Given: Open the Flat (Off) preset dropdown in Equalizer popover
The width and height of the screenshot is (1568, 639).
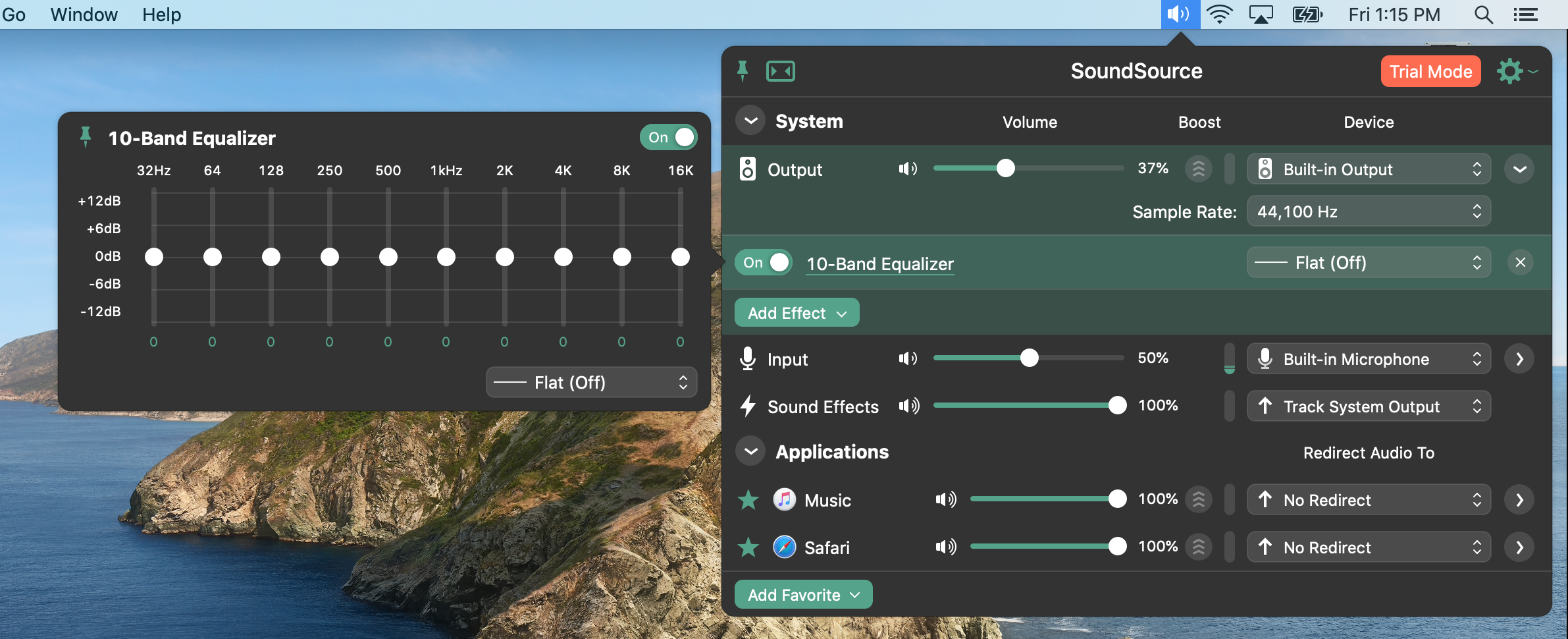Looking at the screenshot, I should pyautogui.click(x=591, y=382).
